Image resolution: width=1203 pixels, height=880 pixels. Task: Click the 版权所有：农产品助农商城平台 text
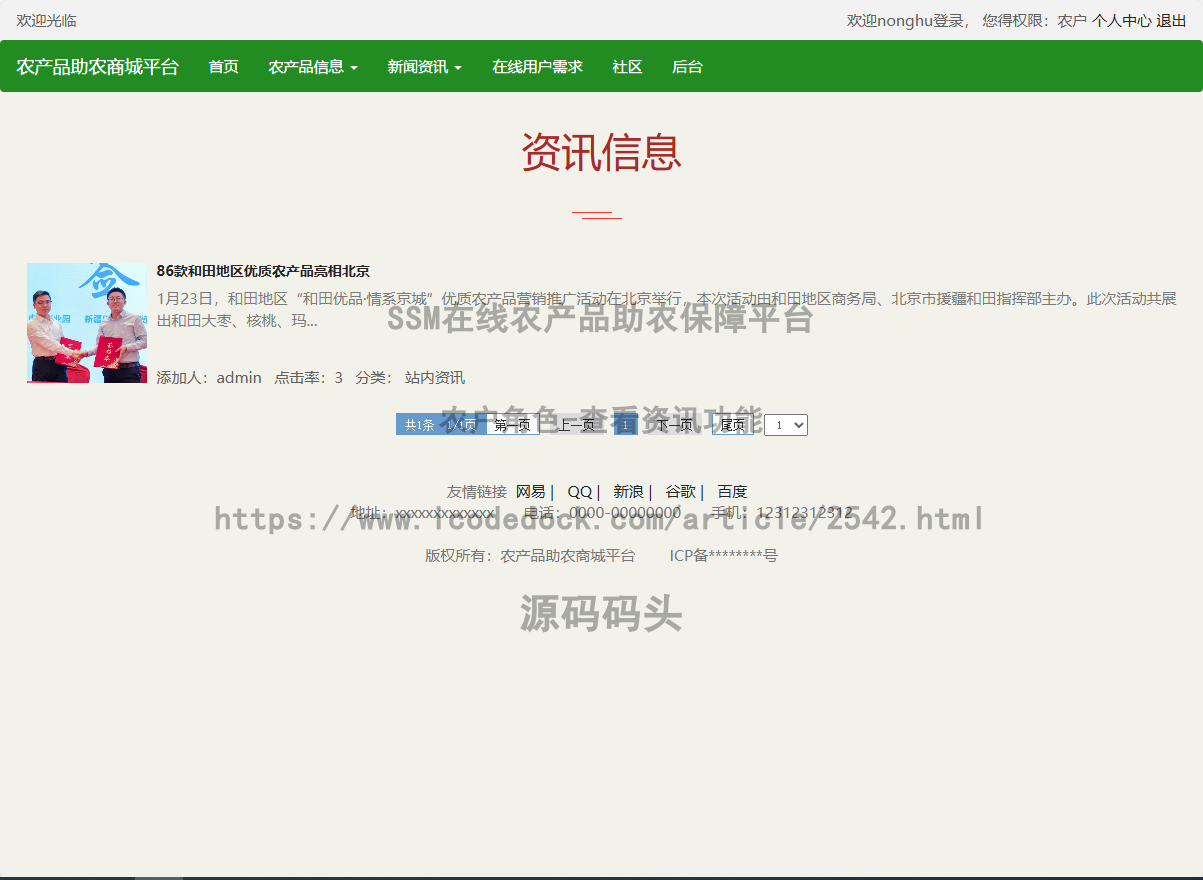click(530, 555)
